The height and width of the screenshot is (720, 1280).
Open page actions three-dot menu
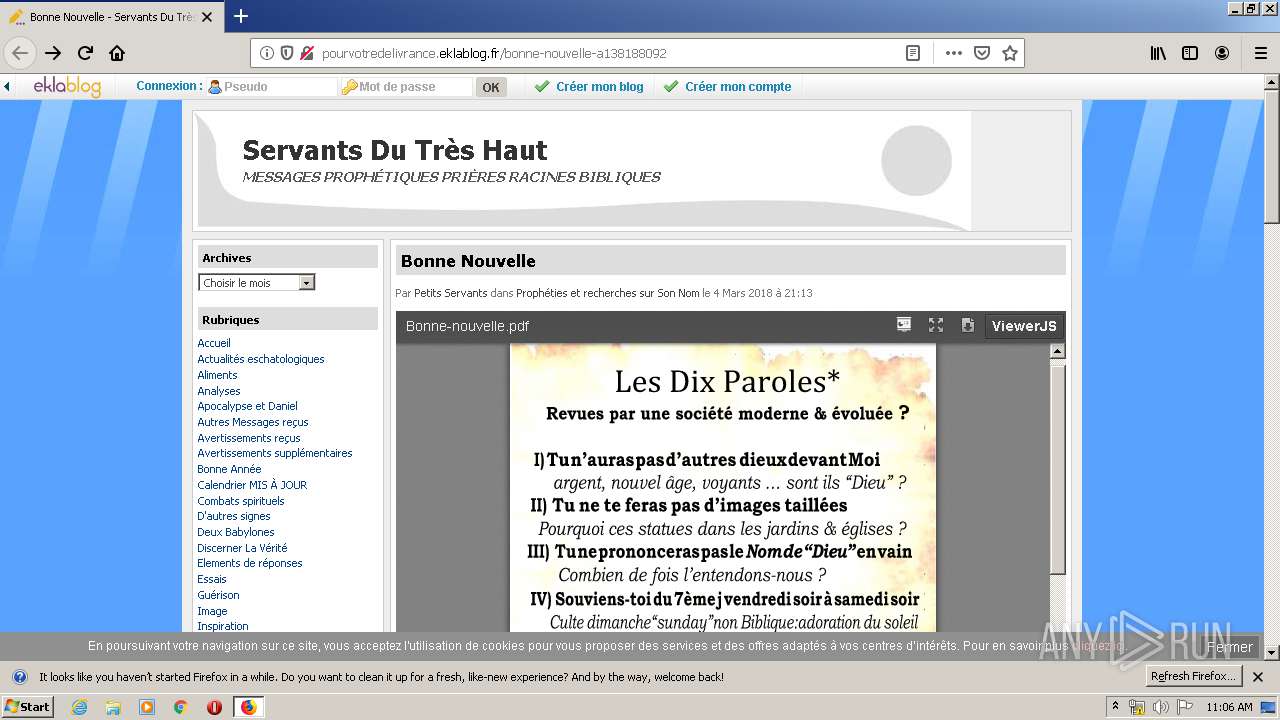(953, 53)
